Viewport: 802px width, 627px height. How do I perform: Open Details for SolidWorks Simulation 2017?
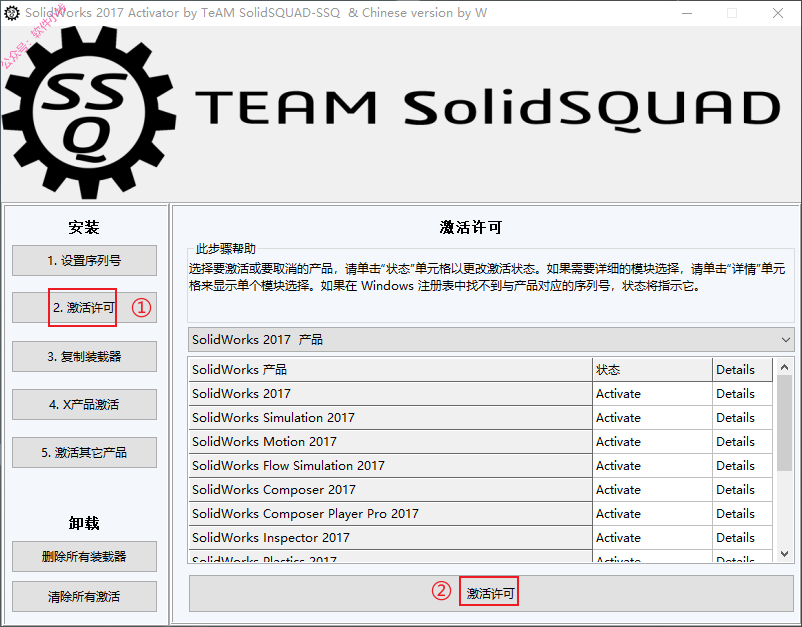(x=742, y=418)
